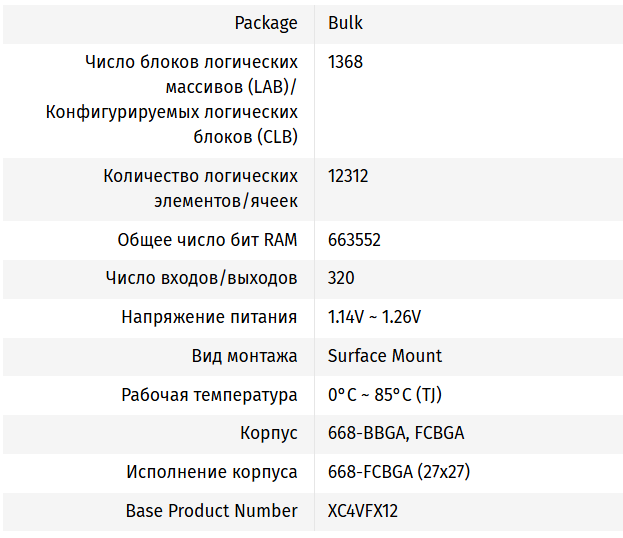Select the voltage value 1.14V ~ 1.26V
Viewport: 623px width, 538px height.
tap(374, 317)
